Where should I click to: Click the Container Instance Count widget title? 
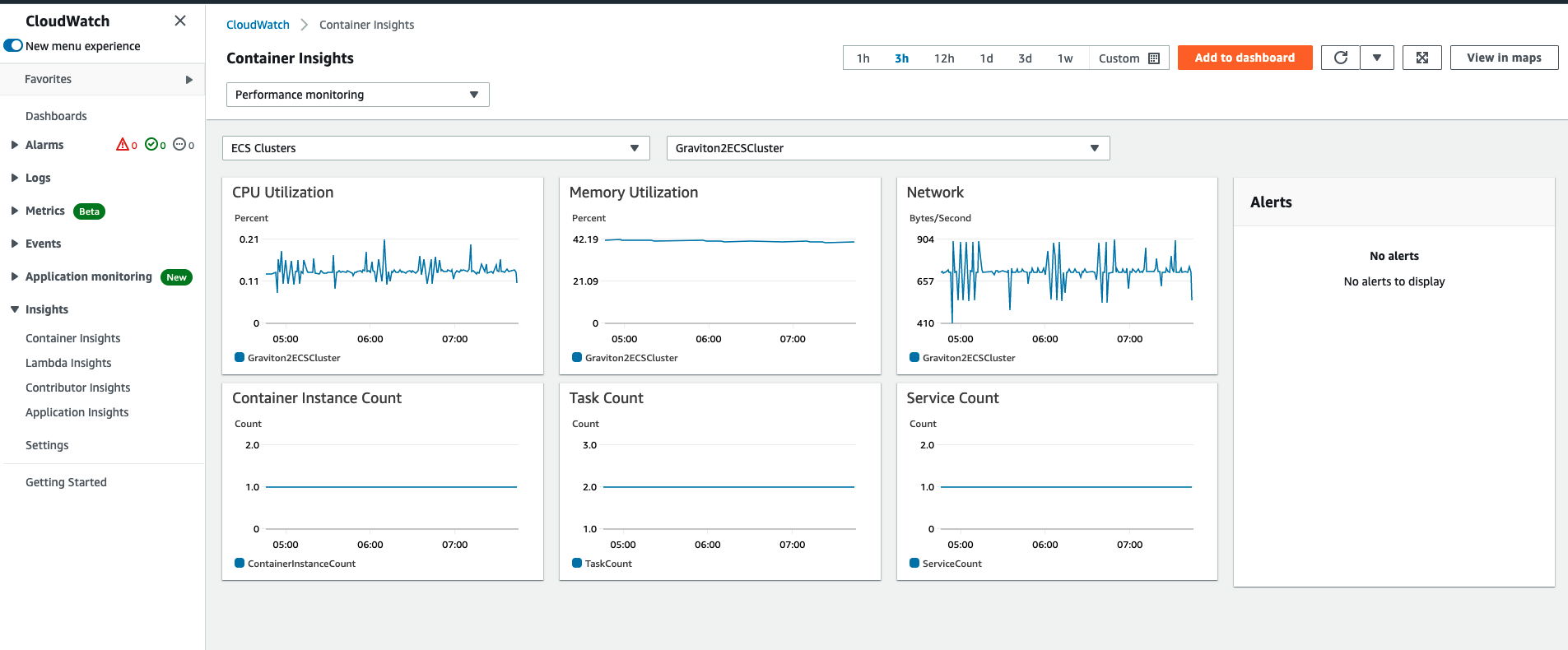317,398
